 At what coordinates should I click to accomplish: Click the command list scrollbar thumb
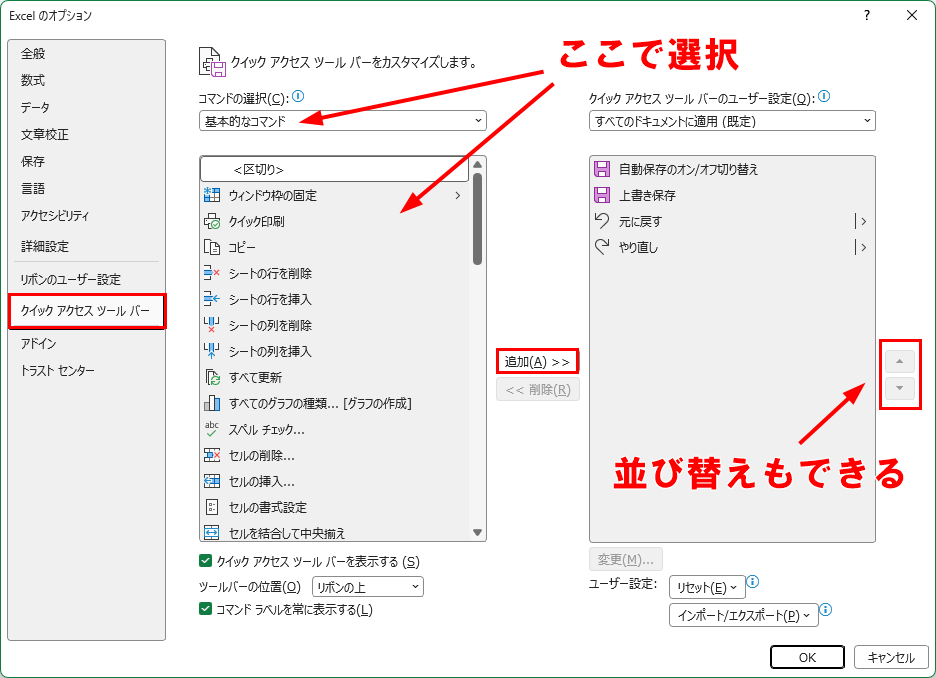pos(477,218)
